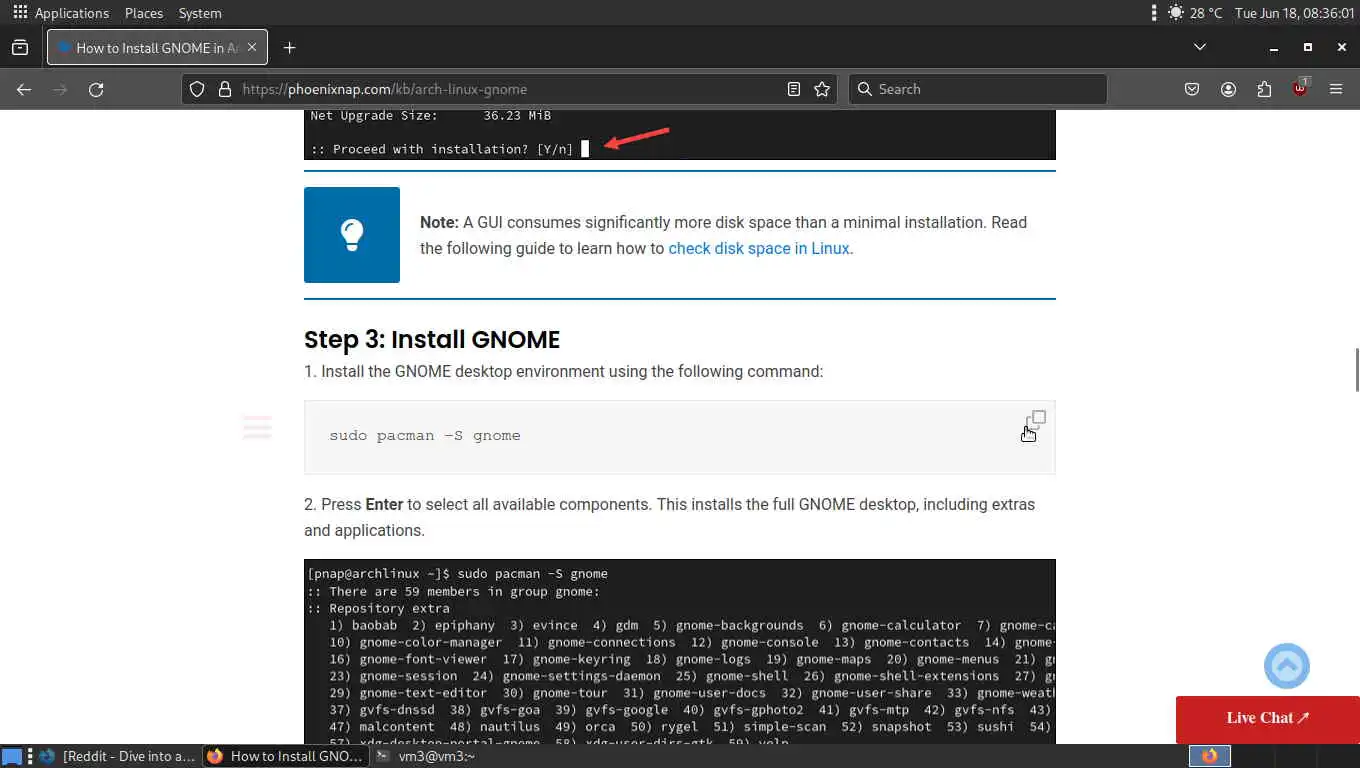1360x768 pixels.
Task: Click the forward navigation arrow
Action: [x=60, y=89]
